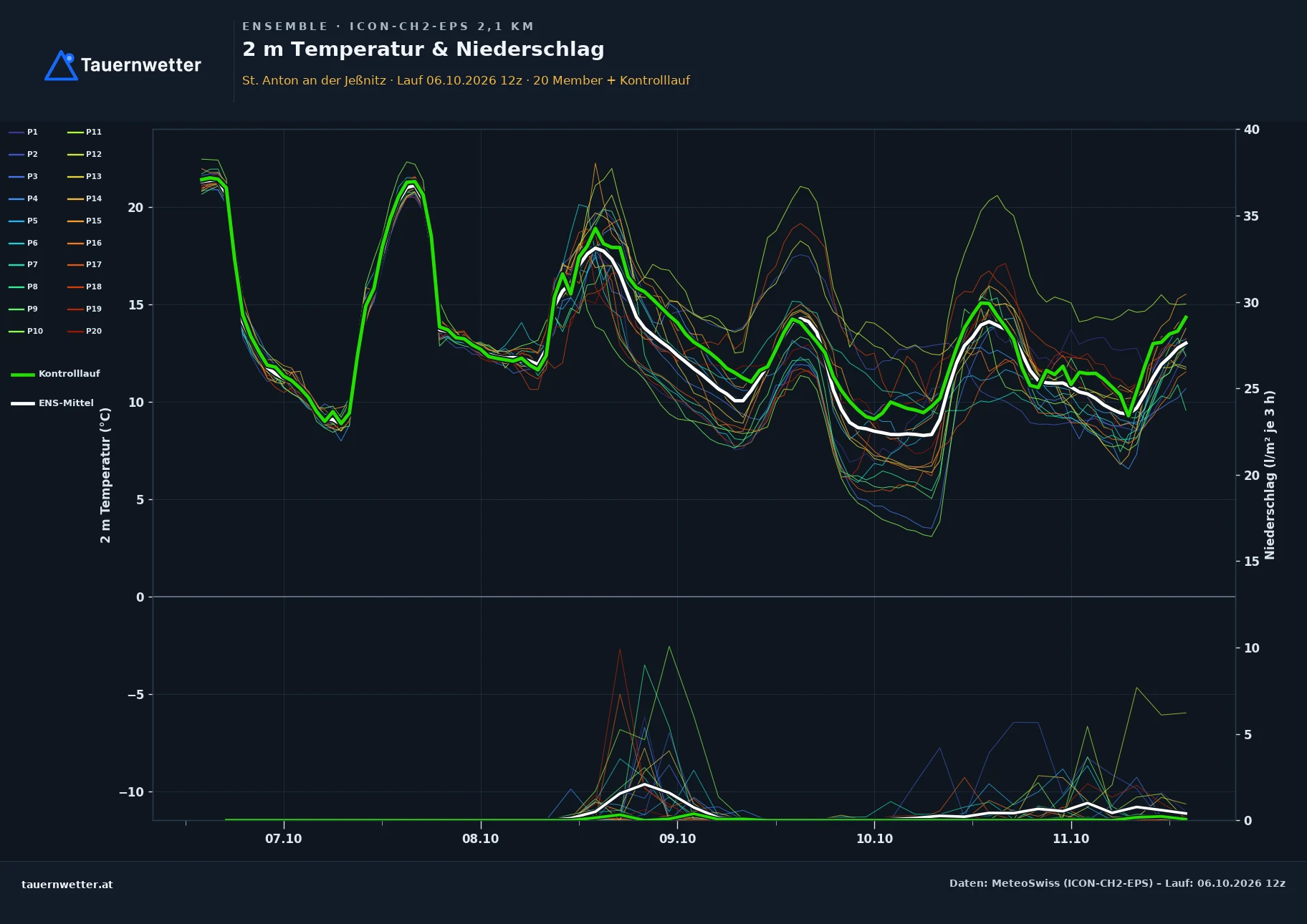Screen dimensions: 1307x924
Task: Click the −10 tick on the temperature axis
Action: (x=131, y=792)
